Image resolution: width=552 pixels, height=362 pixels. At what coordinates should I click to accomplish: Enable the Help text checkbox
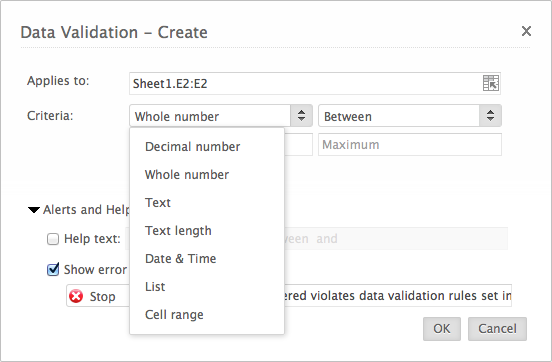[53, 239]
